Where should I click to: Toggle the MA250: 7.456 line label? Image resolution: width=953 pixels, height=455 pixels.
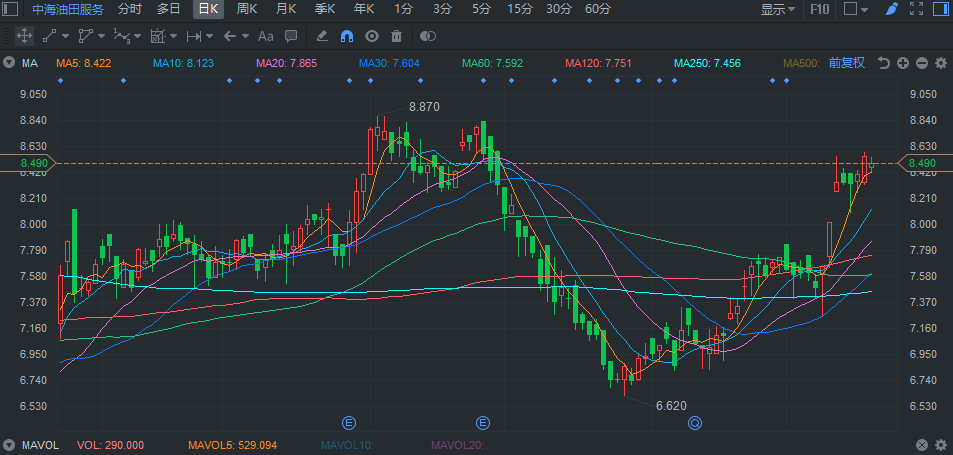click(x=707, y=63)
